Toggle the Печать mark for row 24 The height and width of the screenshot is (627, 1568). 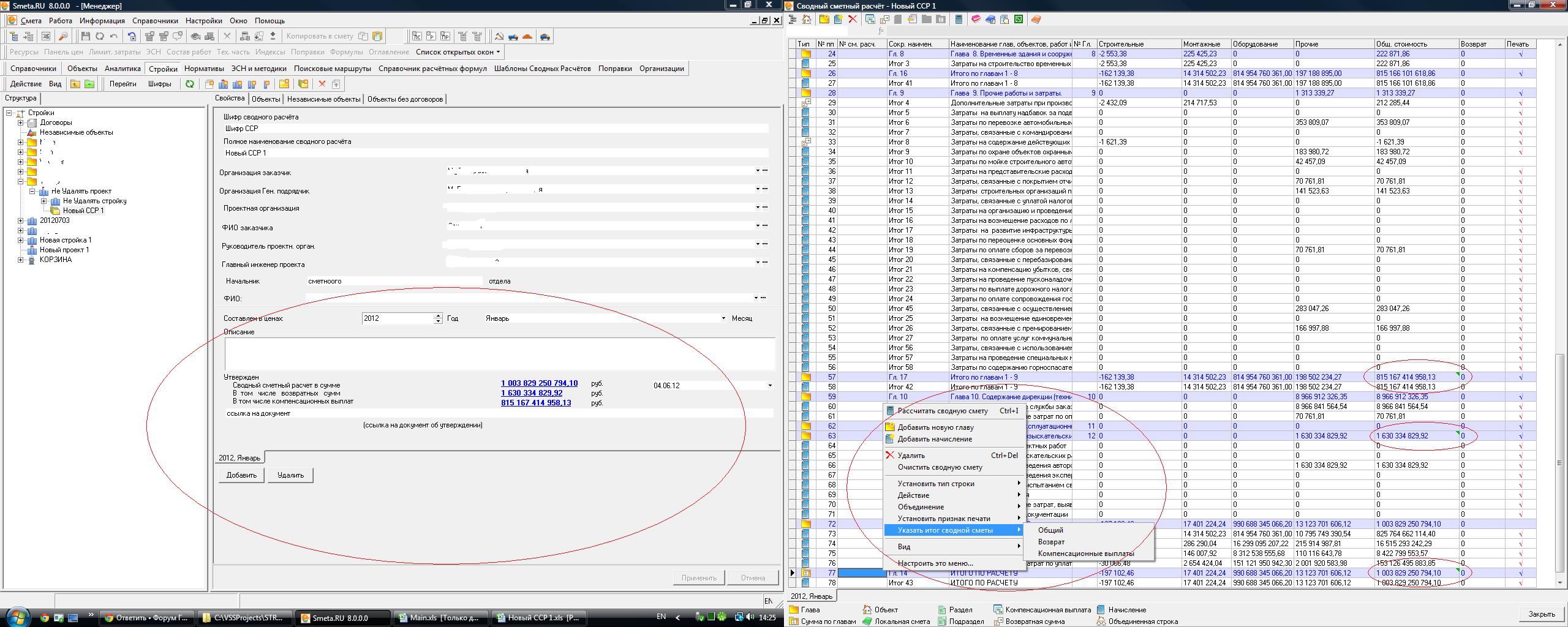1520,54
